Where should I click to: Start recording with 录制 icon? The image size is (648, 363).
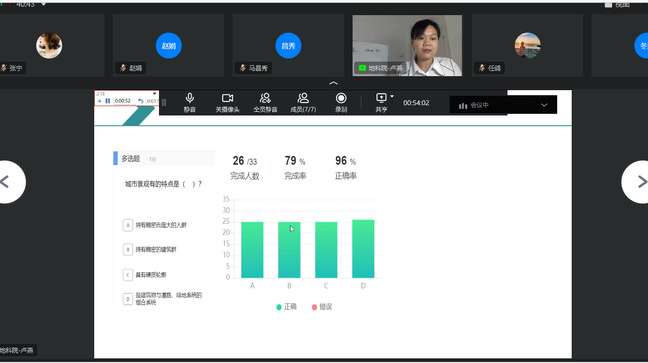[341, 103]
